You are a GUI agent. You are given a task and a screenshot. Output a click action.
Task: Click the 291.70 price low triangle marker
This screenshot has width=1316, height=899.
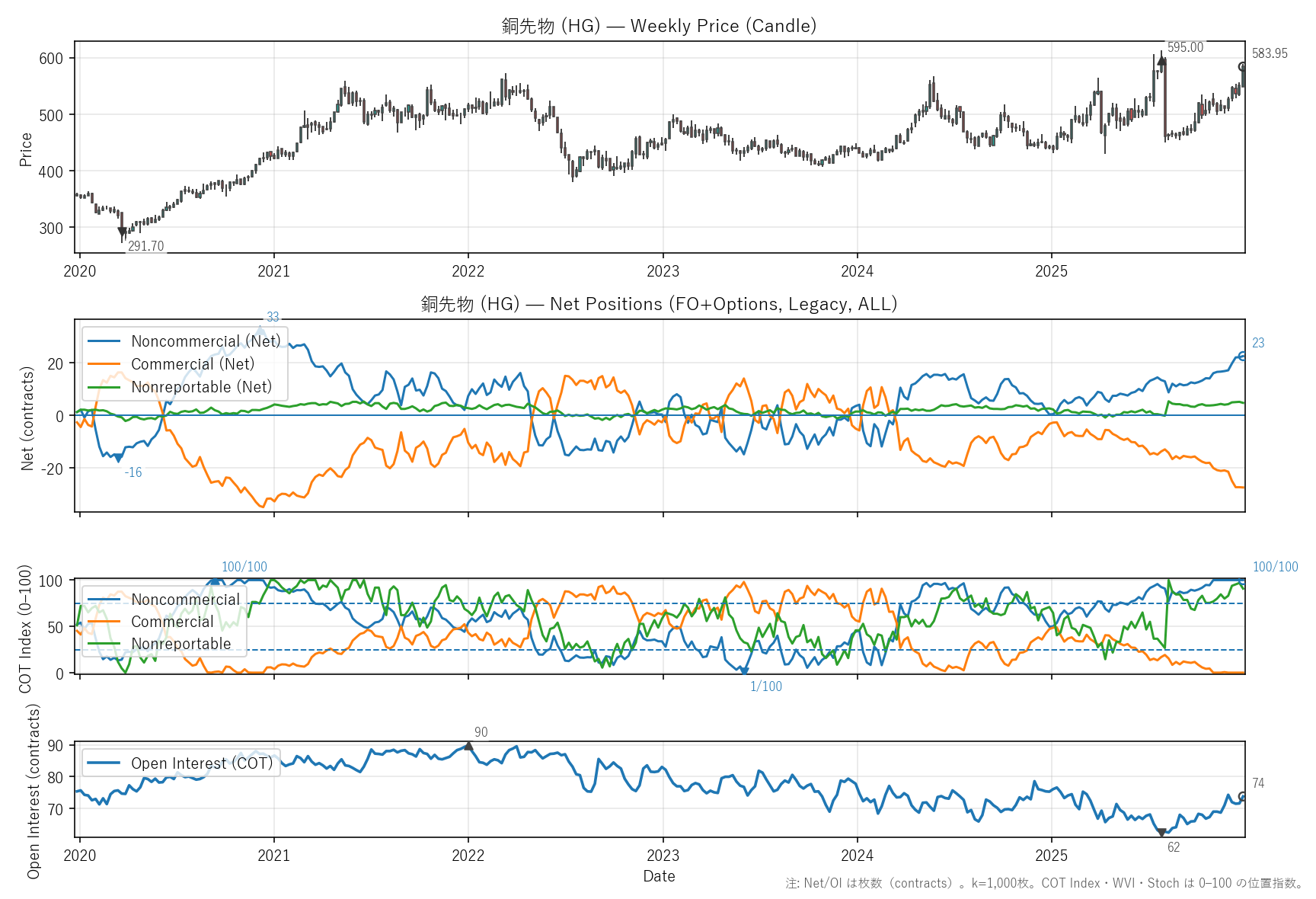(x=123, y=232)
